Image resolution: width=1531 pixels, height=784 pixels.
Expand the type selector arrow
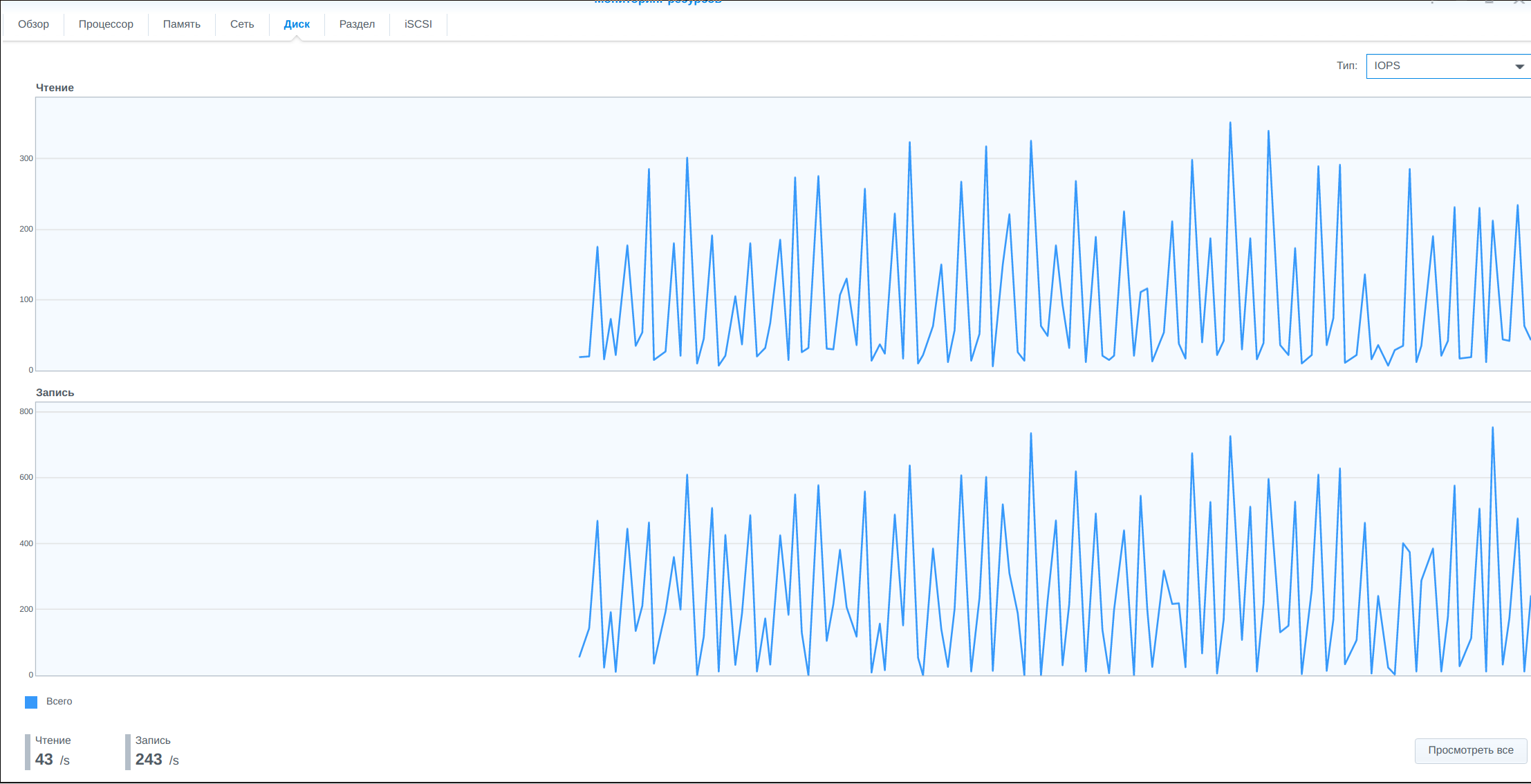pos(1519,67)
